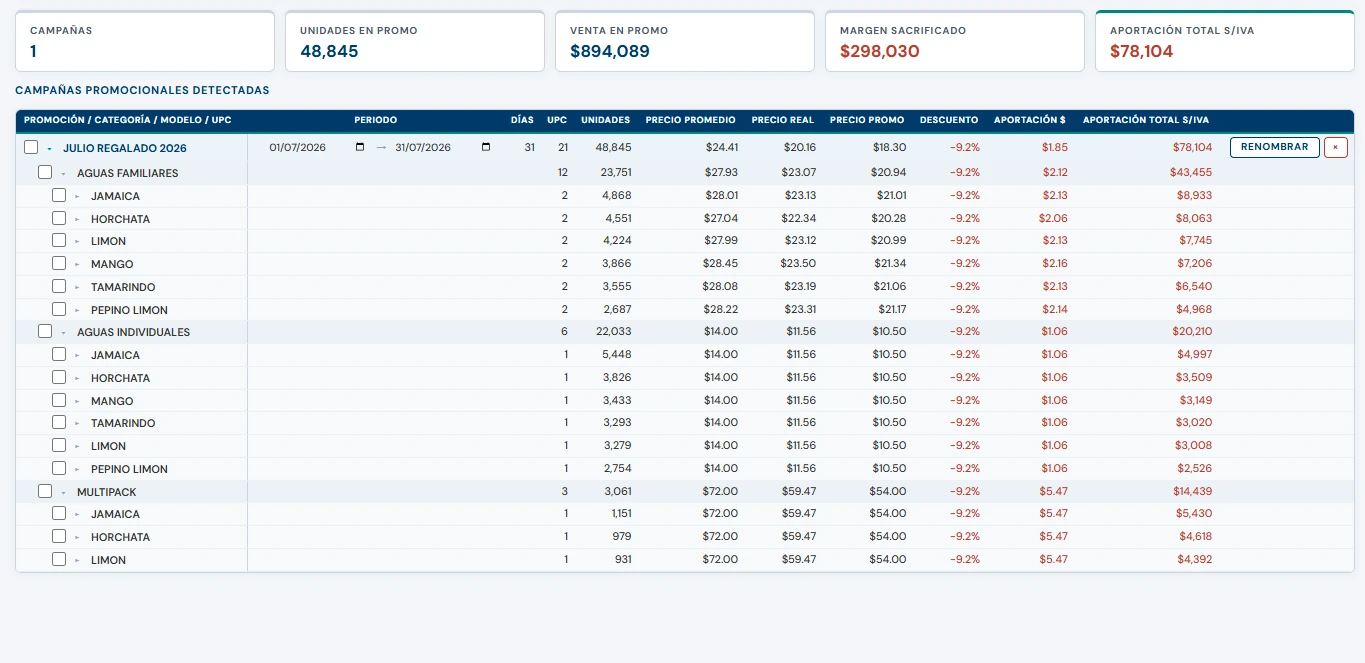The width and height of the screenshot is (1365, 663).
Task: Click the $14,439 total in Multipack row
Action: coord(1192,491)
